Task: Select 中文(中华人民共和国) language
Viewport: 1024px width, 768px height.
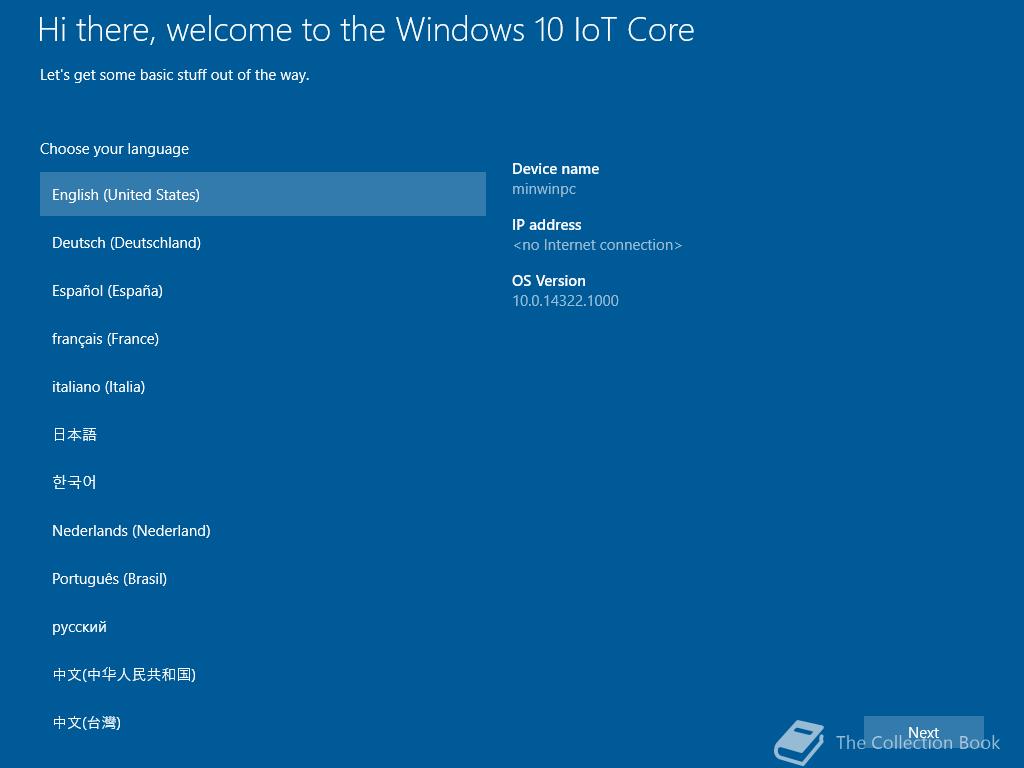Action: [263, 675]
